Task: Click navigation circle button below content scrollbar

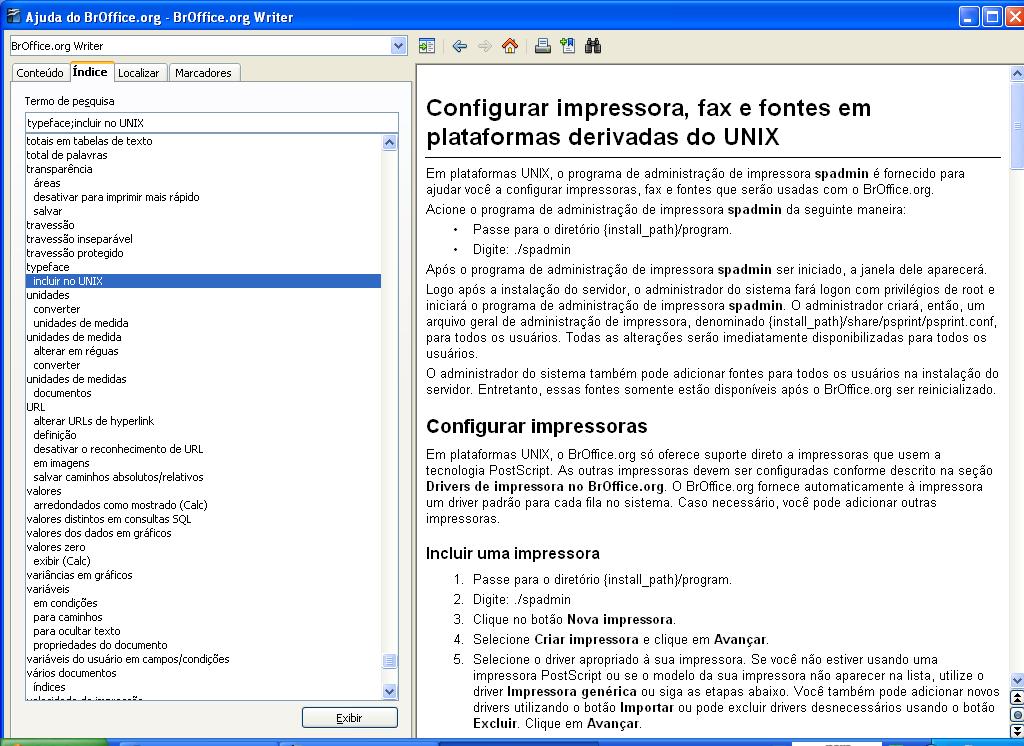Action: (1017, 714)
